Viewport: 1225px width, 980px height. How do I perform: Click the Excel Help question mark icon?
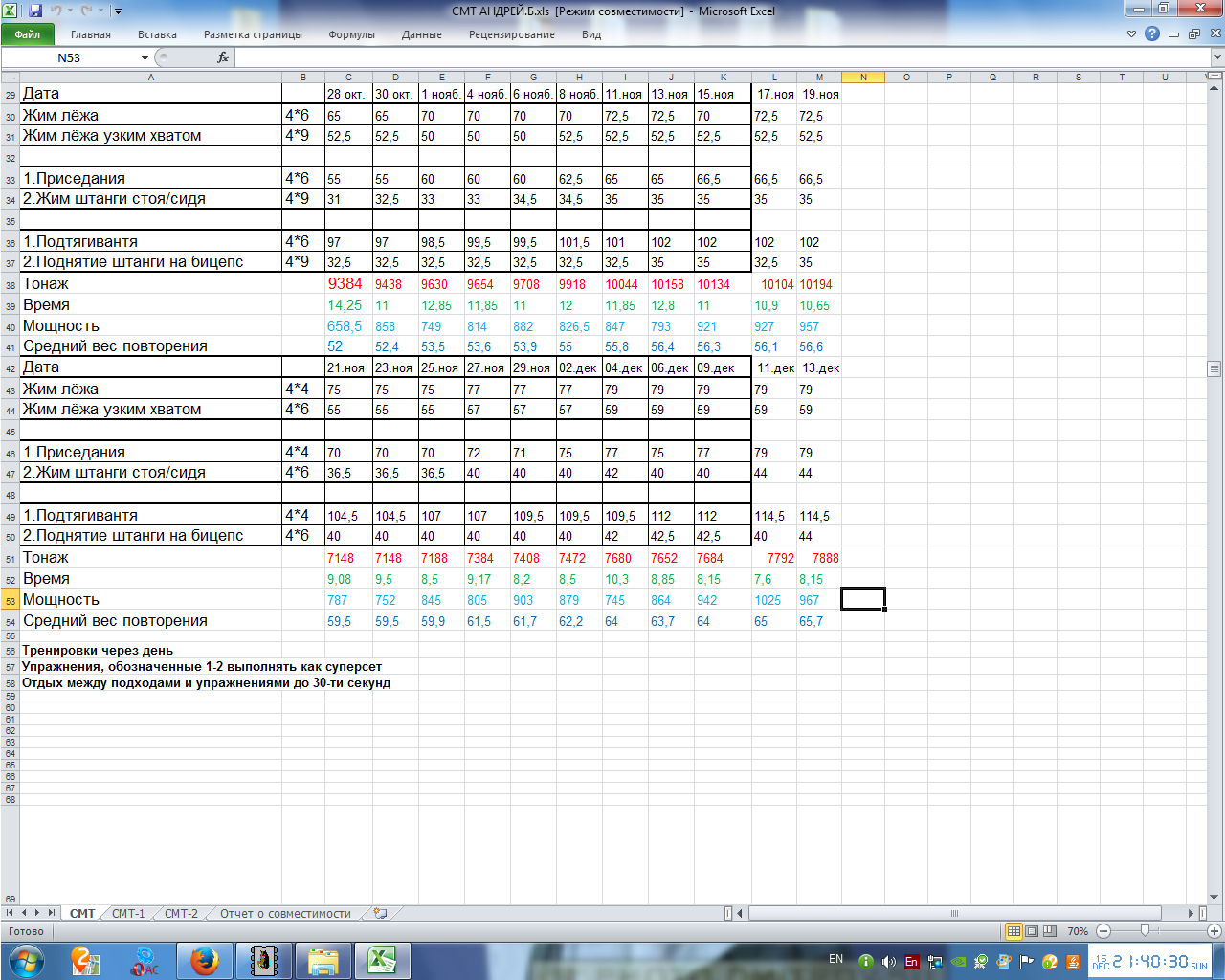(x=1152, y=34)
